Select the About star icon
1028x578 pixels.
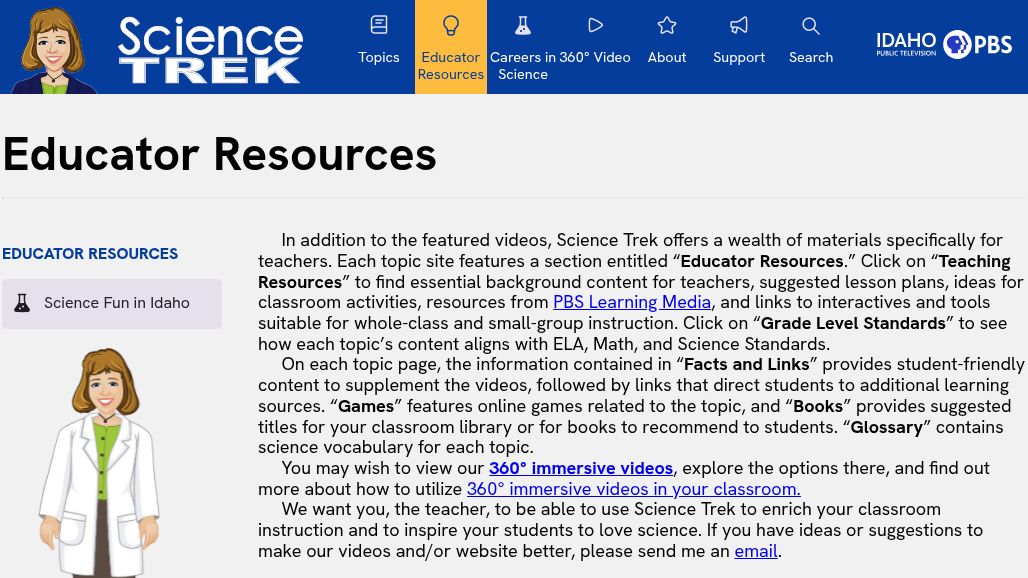tap(666, 25)
